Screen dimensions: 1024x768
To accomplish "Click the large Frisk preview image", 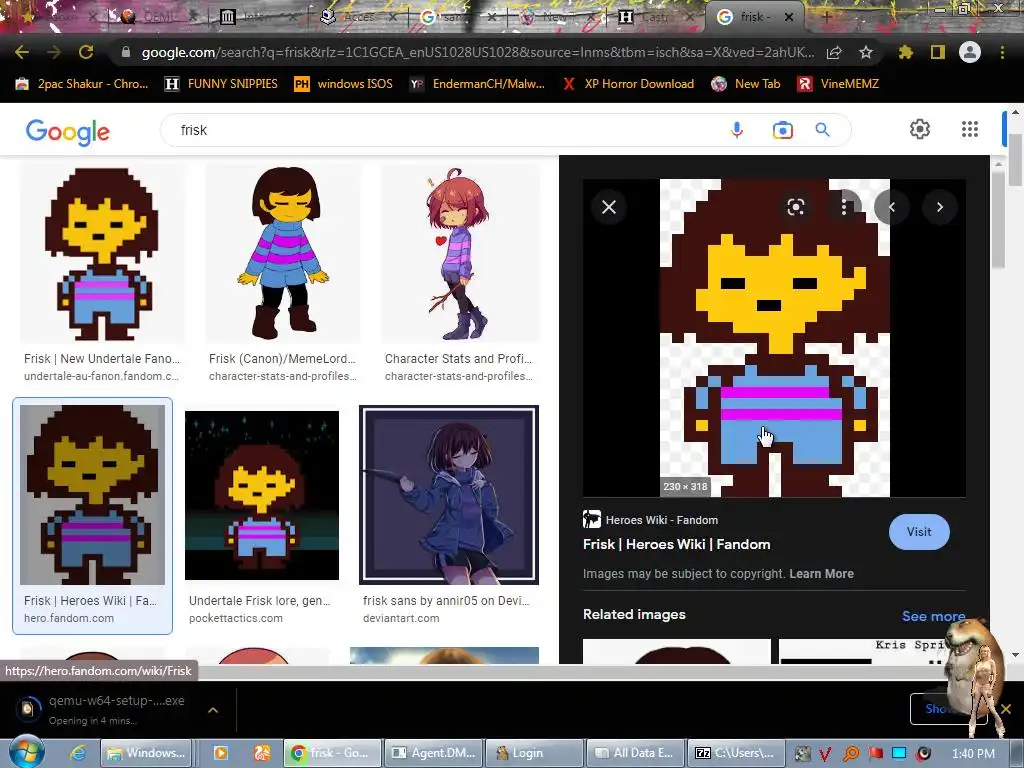I will coord(775,338).
